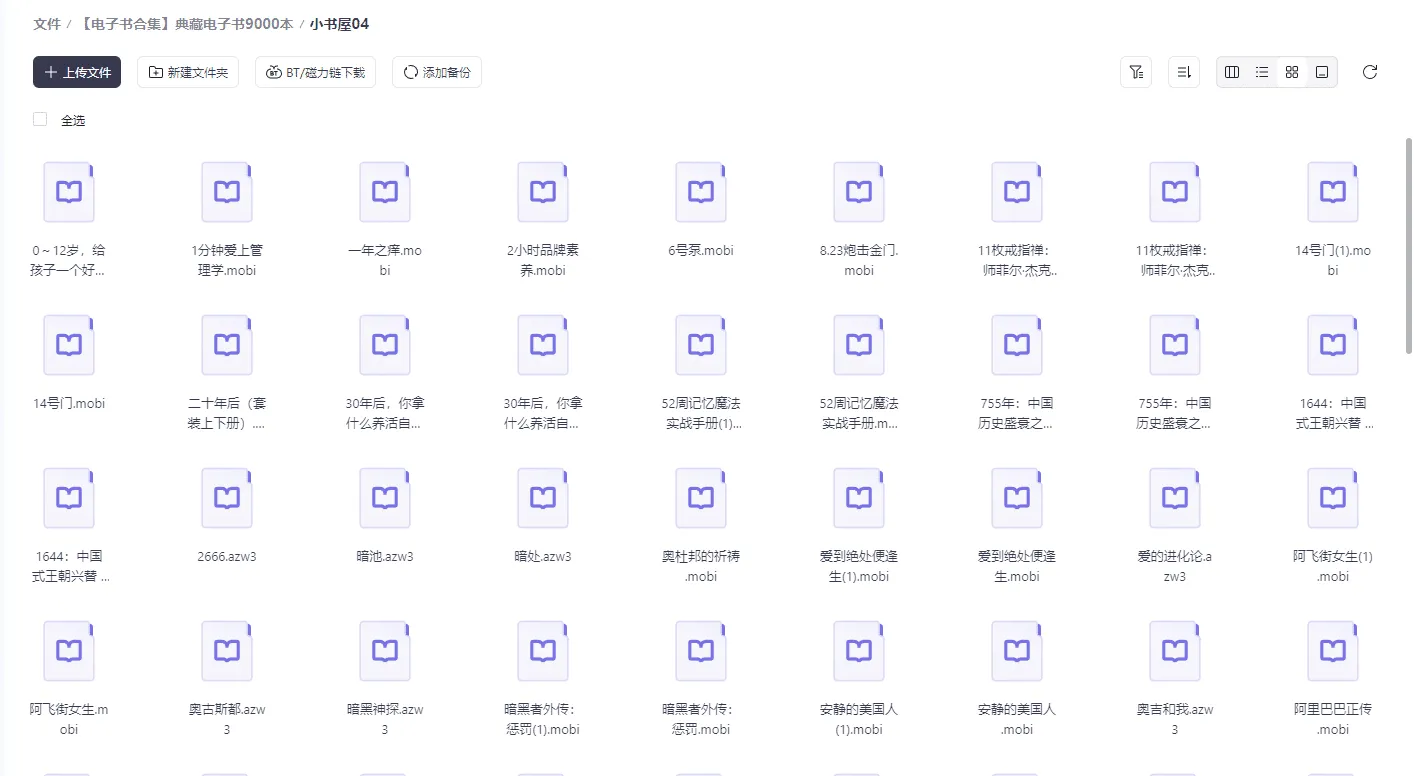Screen dimensions: 1414x776
Task: Switch to large preview view mode
Action: (x=1322, y=72)
